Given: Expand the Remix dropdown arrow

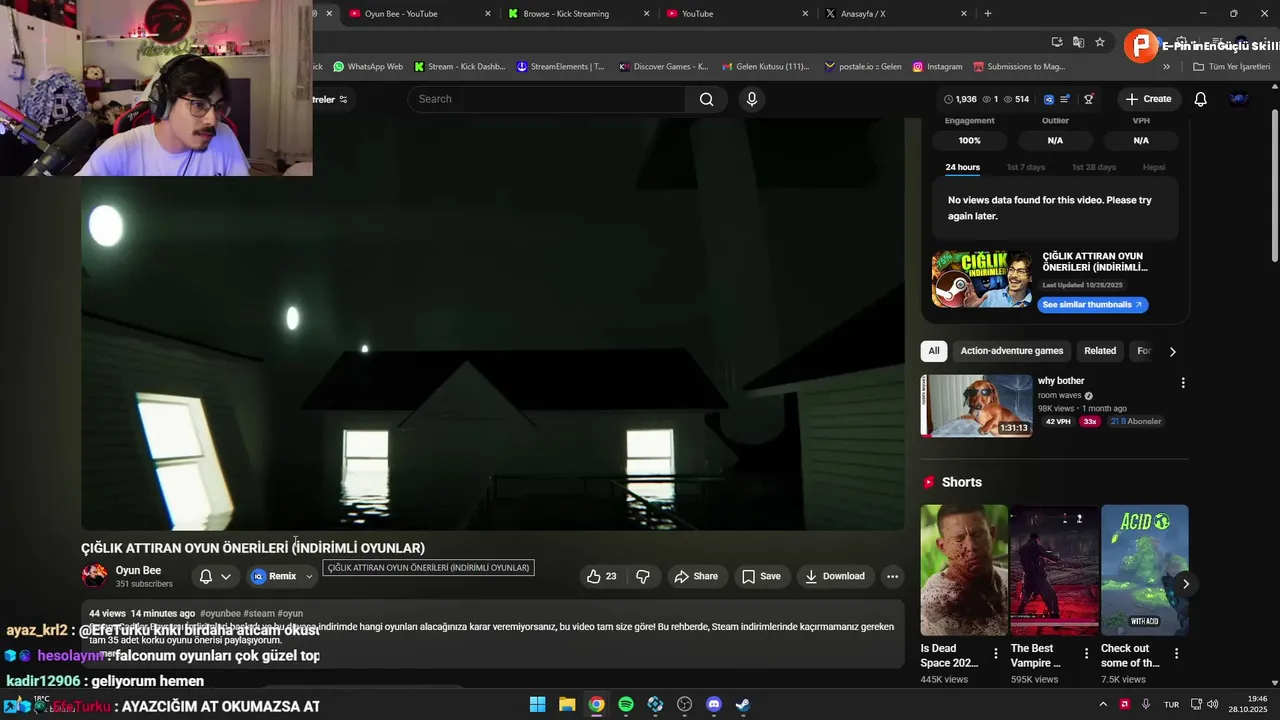Looking at the screenshot, I should (x=309, y=576).
